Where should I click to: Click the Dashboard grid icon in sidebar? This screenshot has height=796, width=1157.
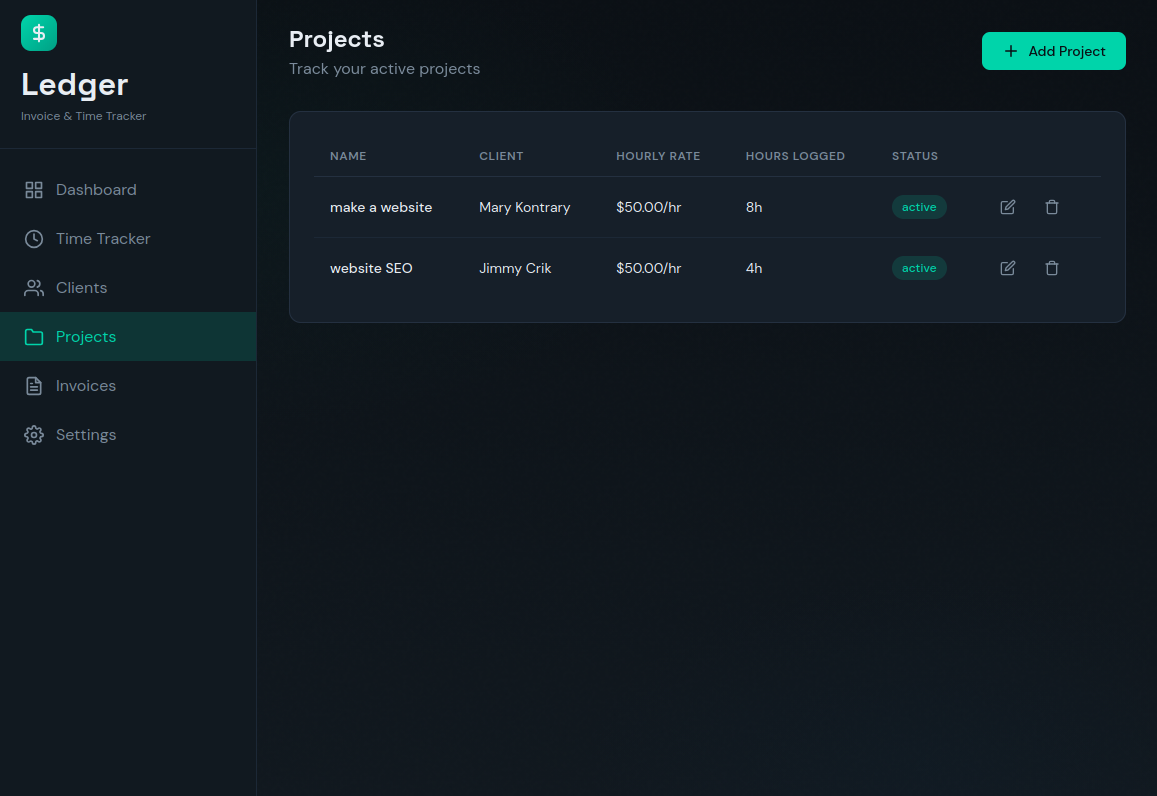(34, 190)
